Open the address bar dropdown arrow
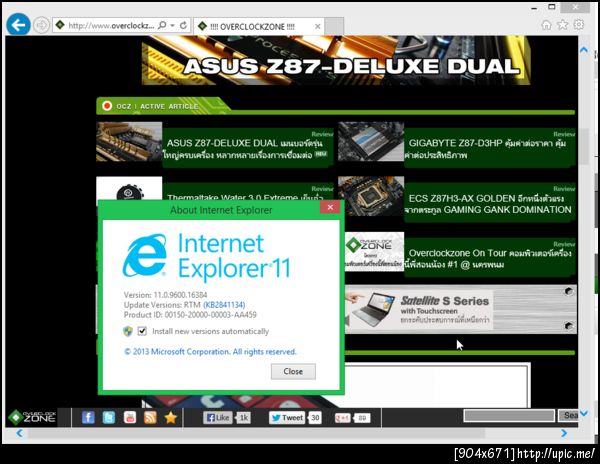 173,25
